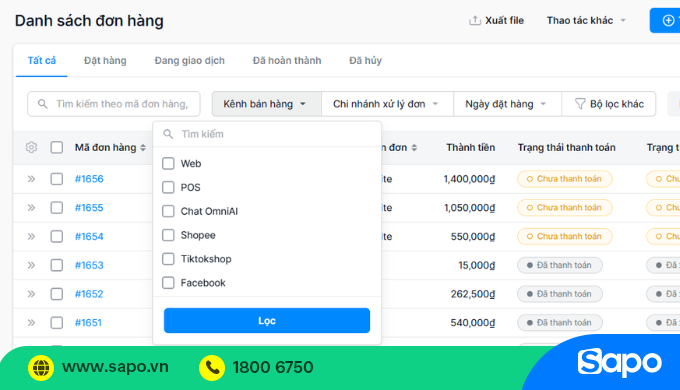Expand row details for order #1653
The width and height of the screenshot is (680, 390).
(31, 265)
